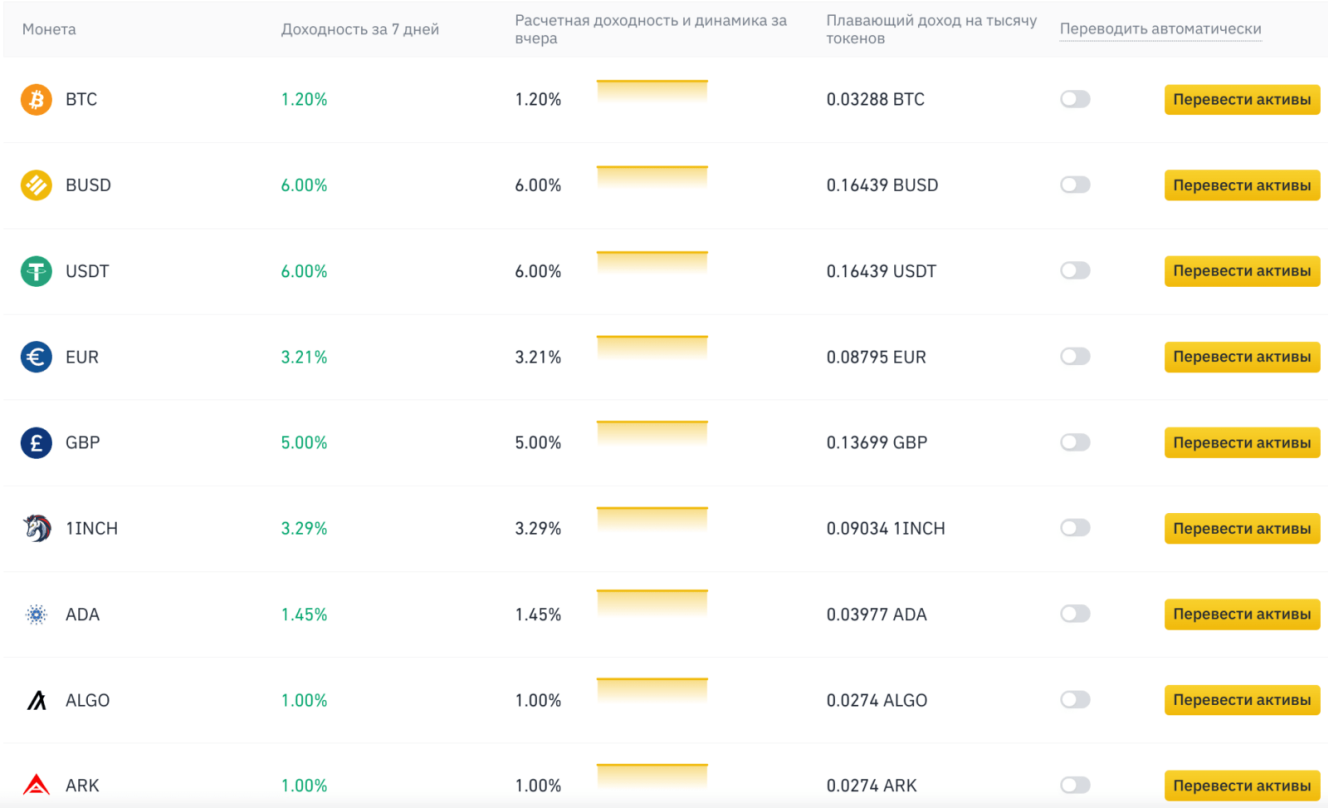Click the ARK coin icon
The image size is (1328, 808).
tap(36, 786)
